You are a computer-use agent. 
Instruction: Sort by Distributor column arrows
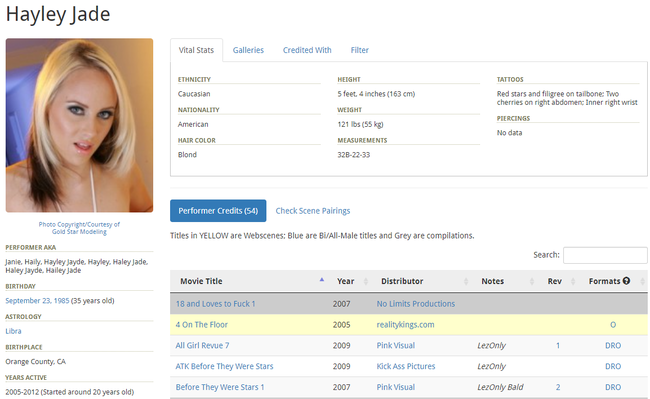click(x=466, y=281)
